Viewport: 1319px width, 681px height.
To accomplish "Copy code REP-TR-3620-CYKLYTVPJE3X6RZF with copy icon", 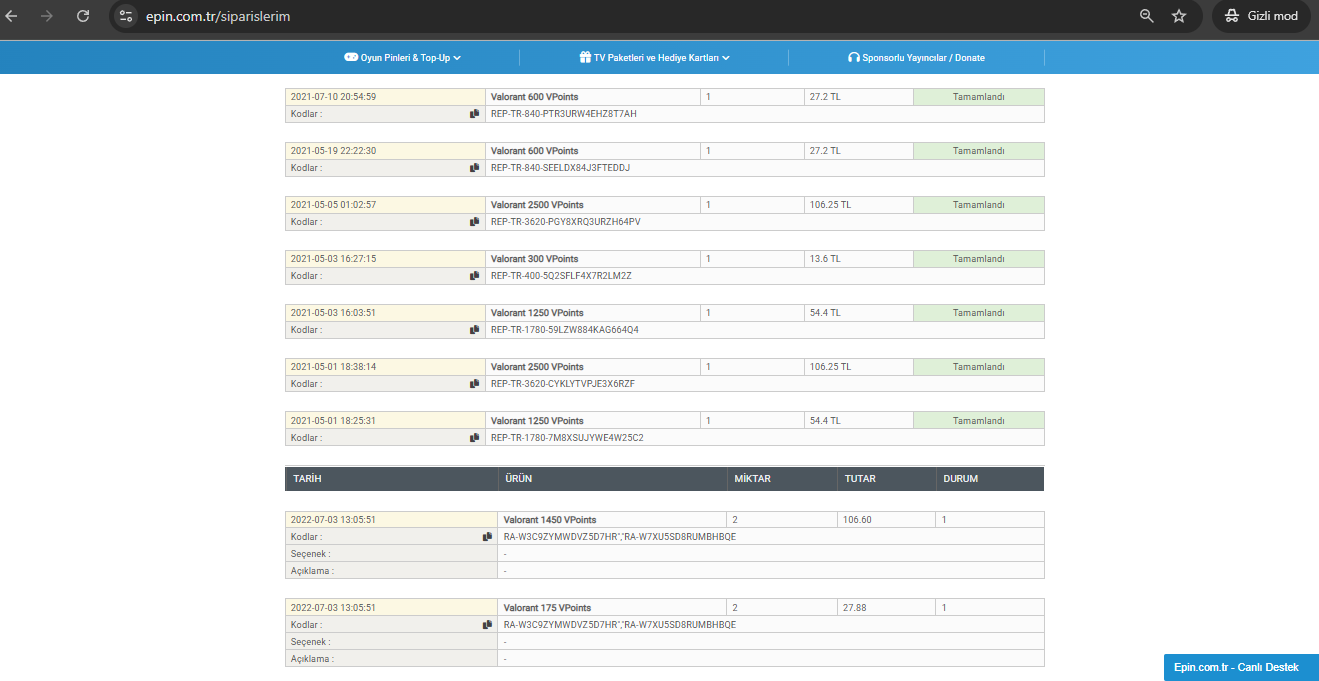I will coord(475,384).
